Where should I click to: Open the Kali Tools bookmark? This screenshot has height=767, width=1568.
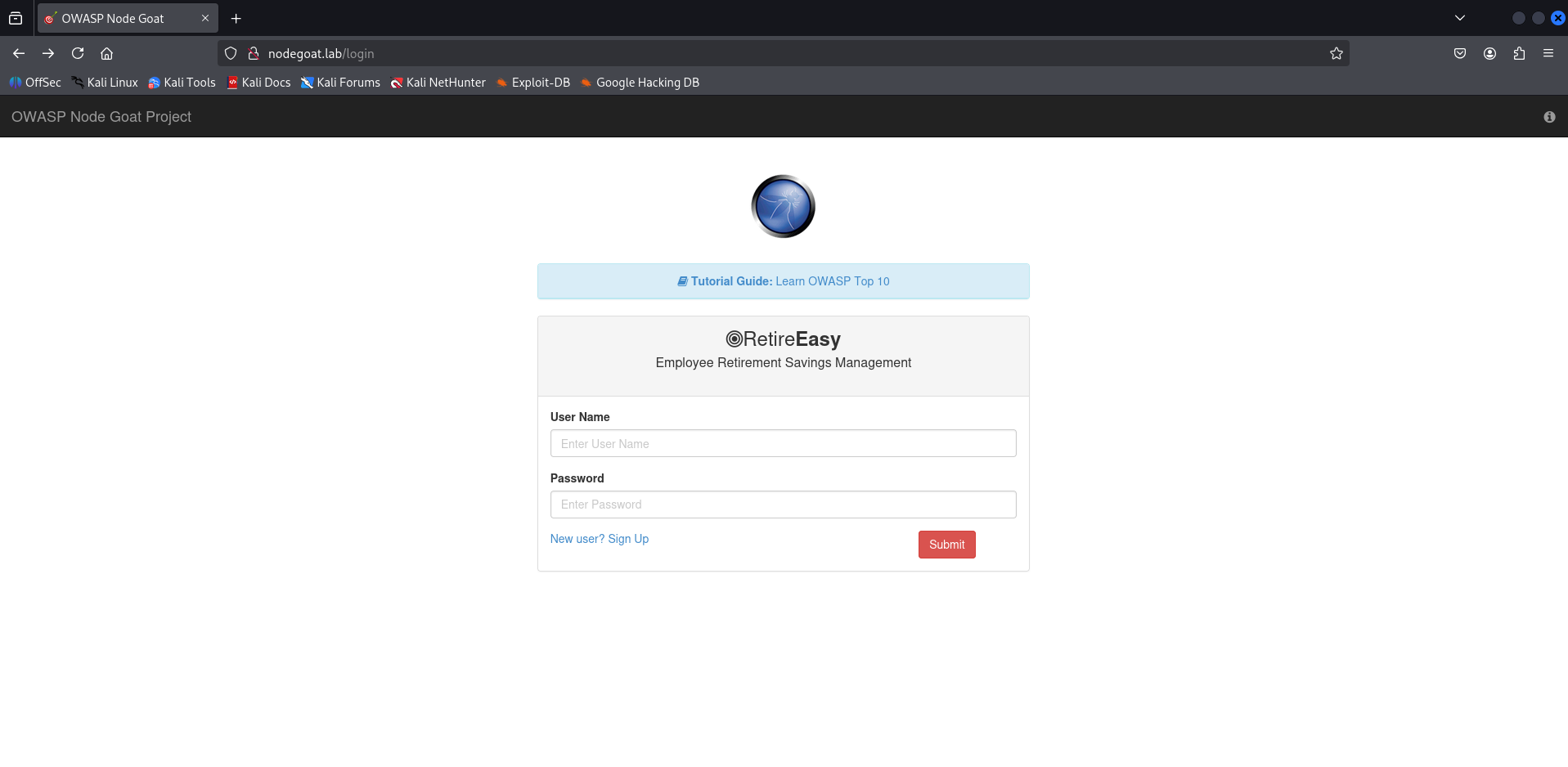182,83
